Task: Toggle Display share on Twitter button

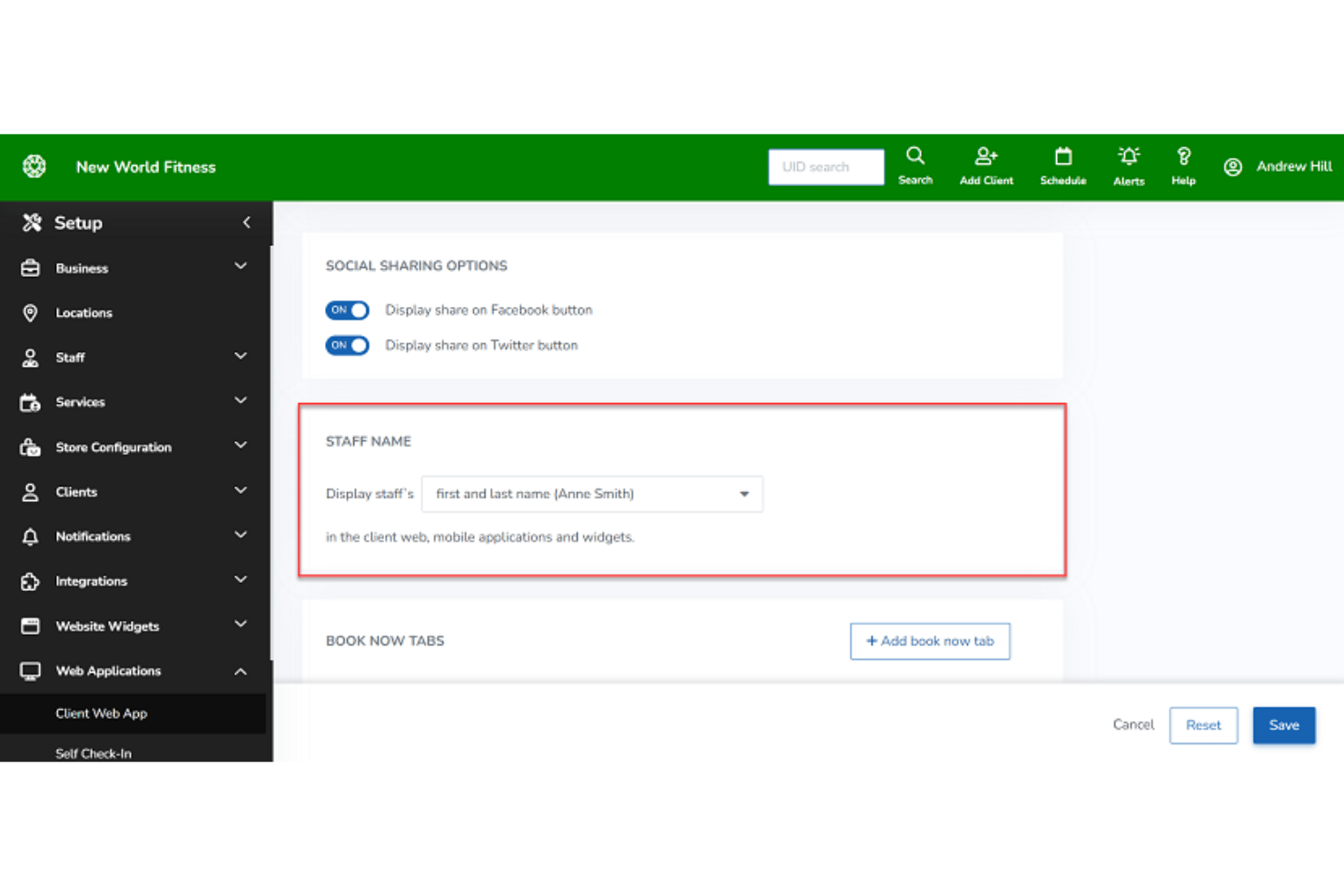Action: click(347, 345)
